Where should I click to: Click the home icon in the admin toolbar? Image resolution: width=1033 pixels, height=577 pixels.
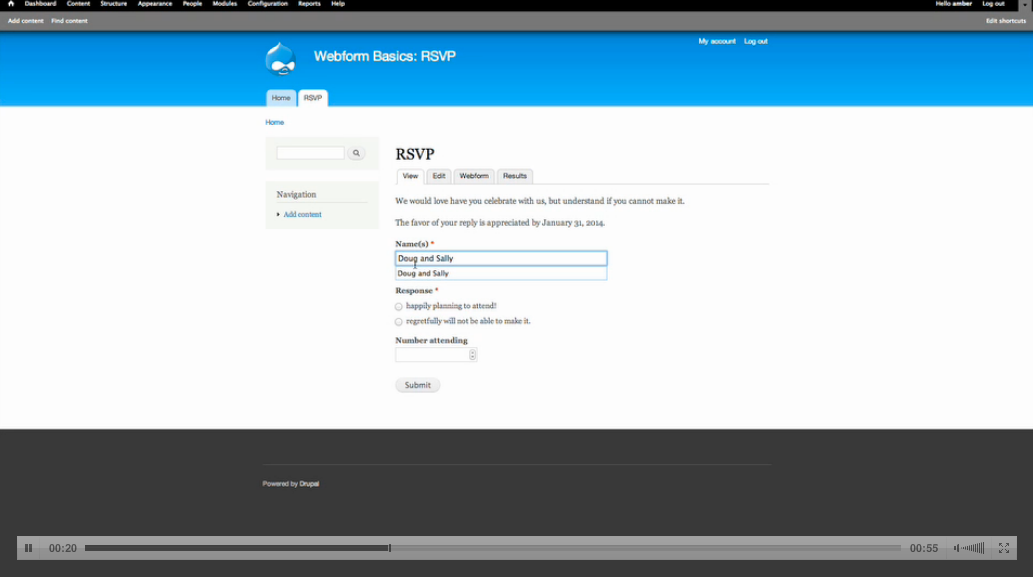pos(11,4)
